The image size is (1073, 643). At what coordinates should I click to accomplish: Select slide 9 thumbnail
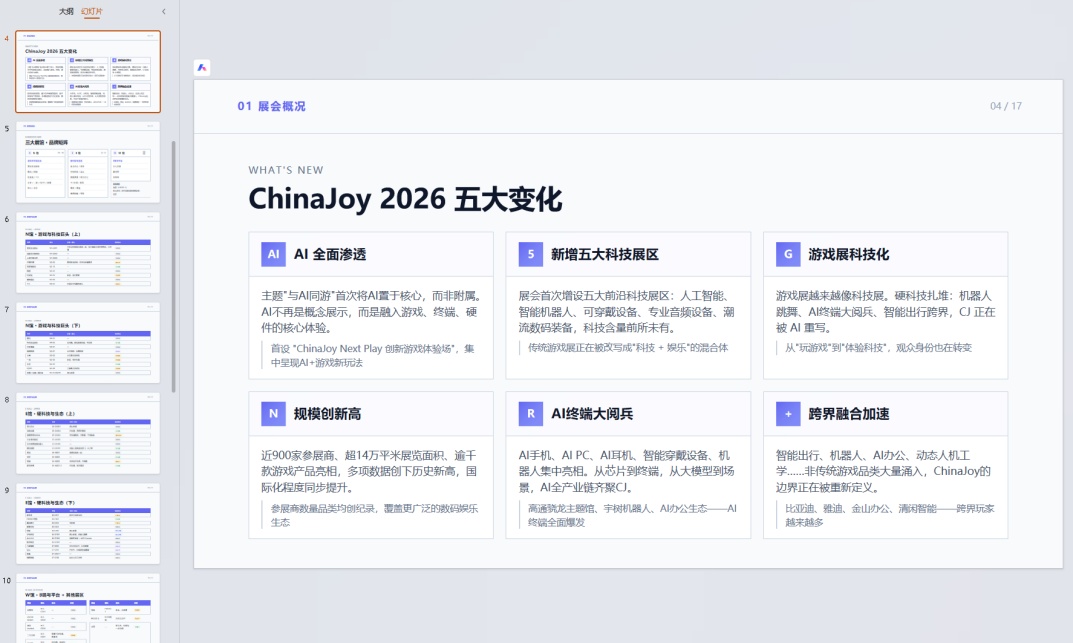[88, 523]
